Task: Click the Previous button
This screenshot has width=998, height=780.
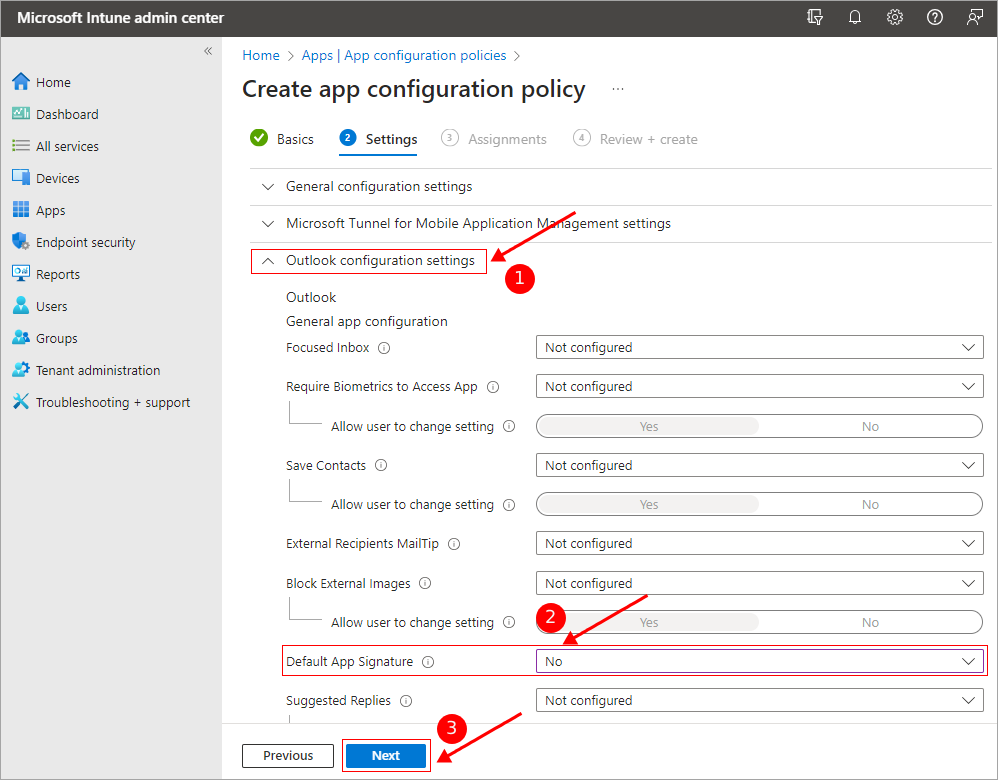Action: pyautogui.click(x=288, y=756)
